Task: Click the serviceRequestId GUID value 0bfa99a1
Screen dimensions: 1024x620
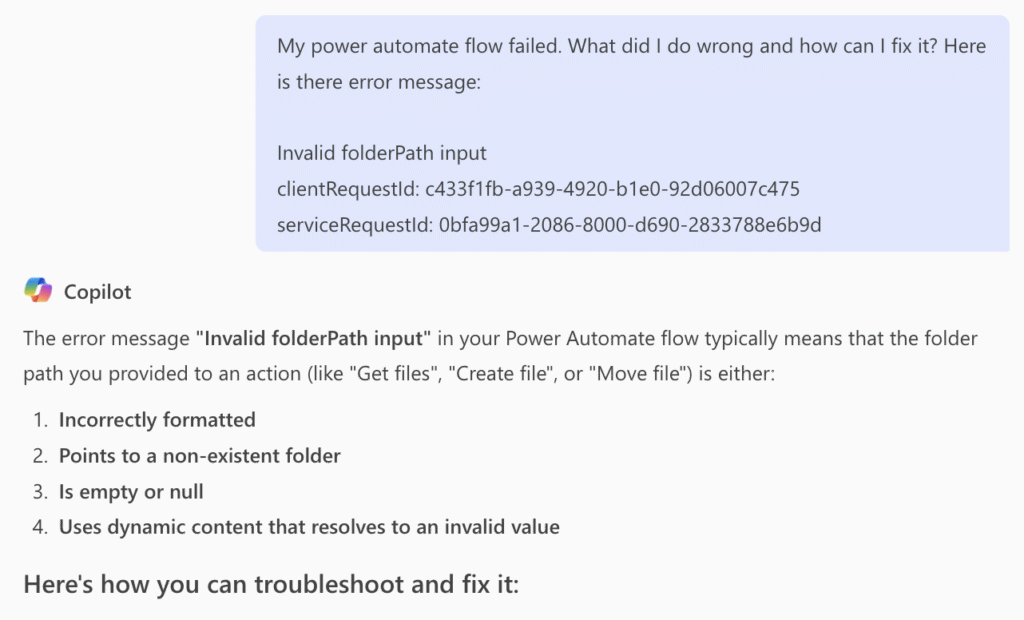Action: pyautogui.click(x=630, y=225)
